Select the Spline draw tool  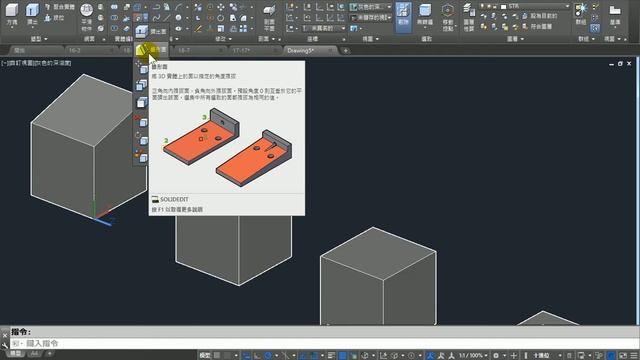(x=156, y=18)
